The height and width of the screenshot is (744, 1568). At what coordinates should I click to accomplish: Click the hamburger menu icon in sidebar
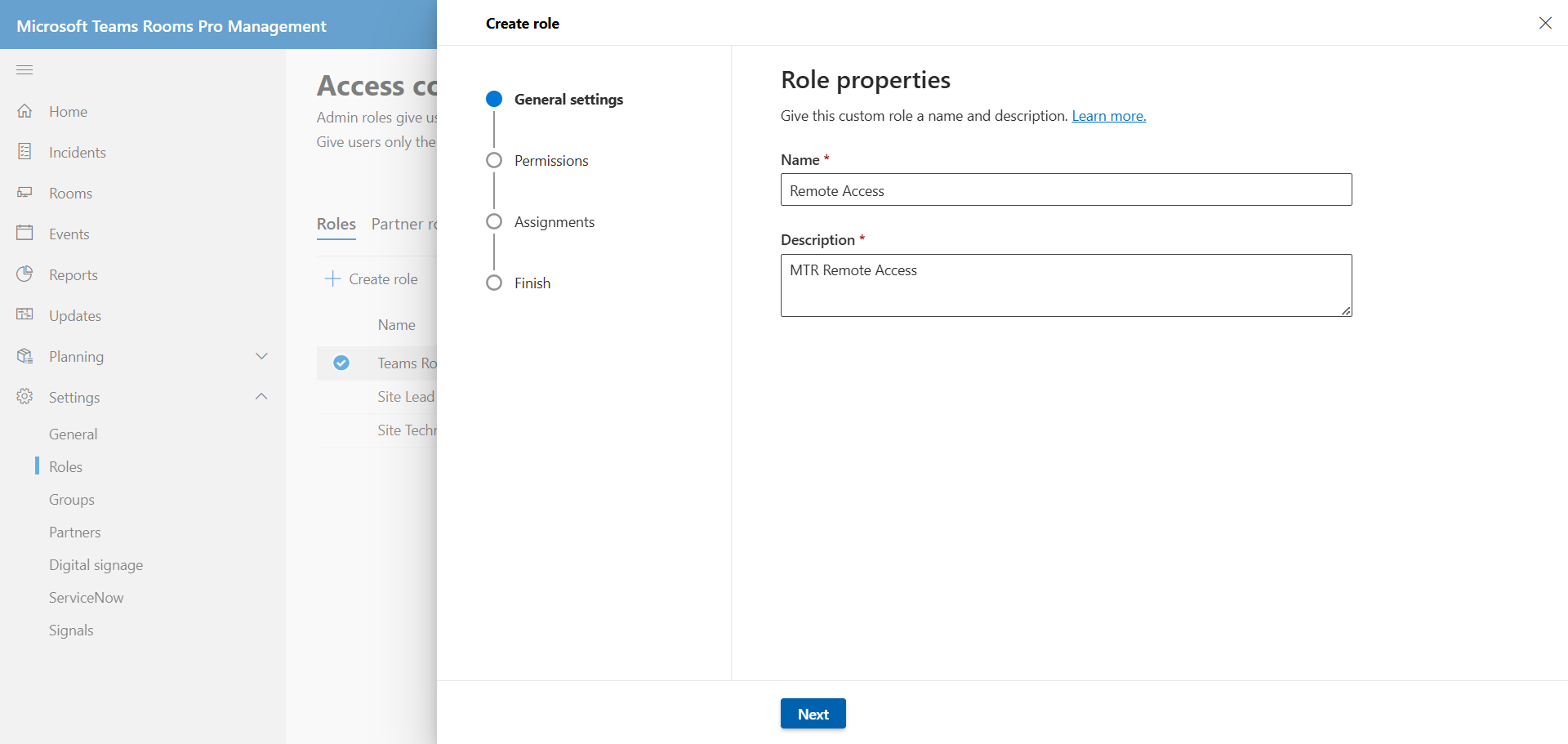click(x=24, y=69)
